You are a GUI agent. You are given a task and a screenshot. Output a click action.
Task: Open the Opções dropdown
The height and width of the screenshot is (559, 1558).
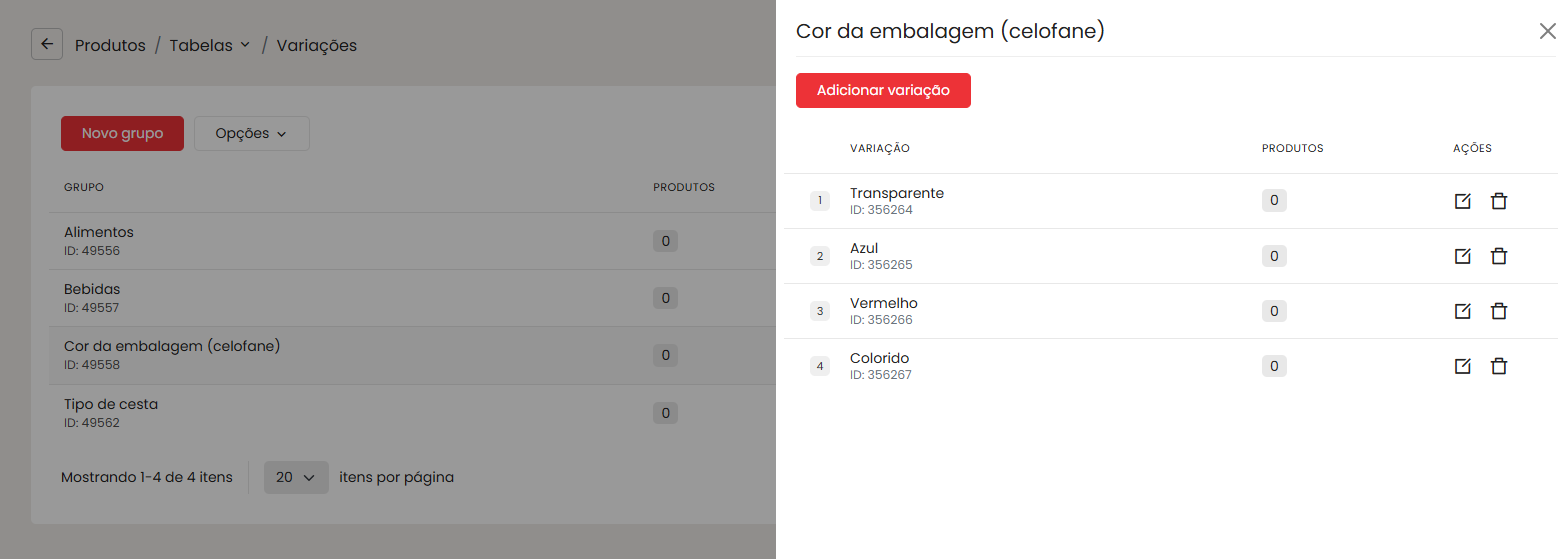pos(251,134)
